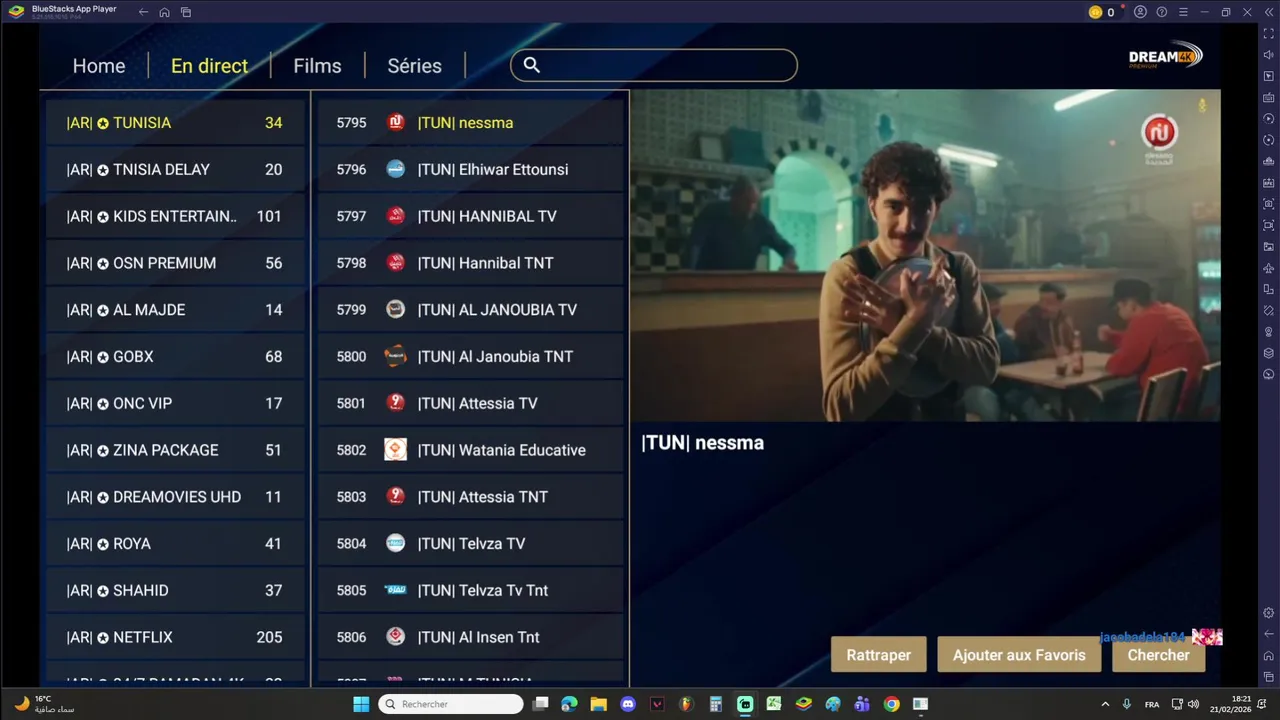Collapse the BlueStacks sidebar double chevron

(1267, 12)
